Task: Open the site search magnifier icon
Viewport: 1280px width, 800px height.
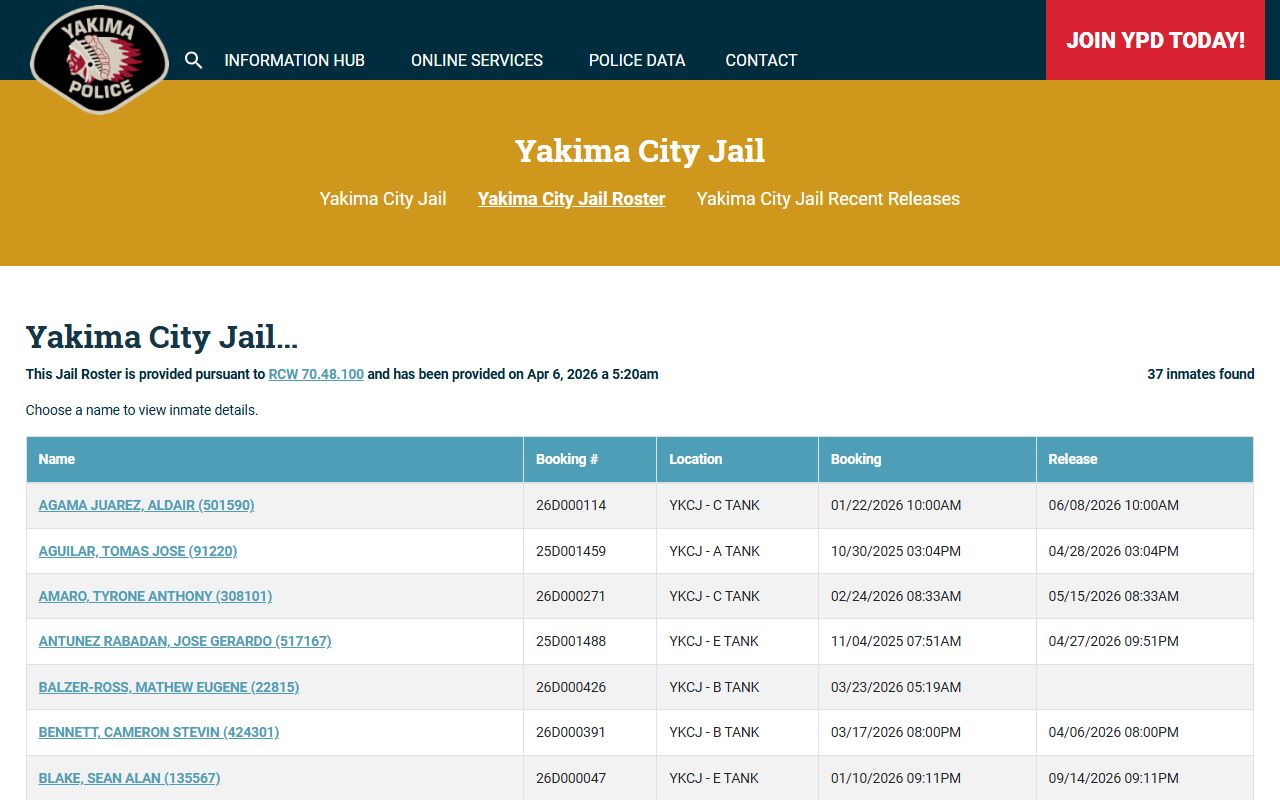Action: (x=194, y=60)
